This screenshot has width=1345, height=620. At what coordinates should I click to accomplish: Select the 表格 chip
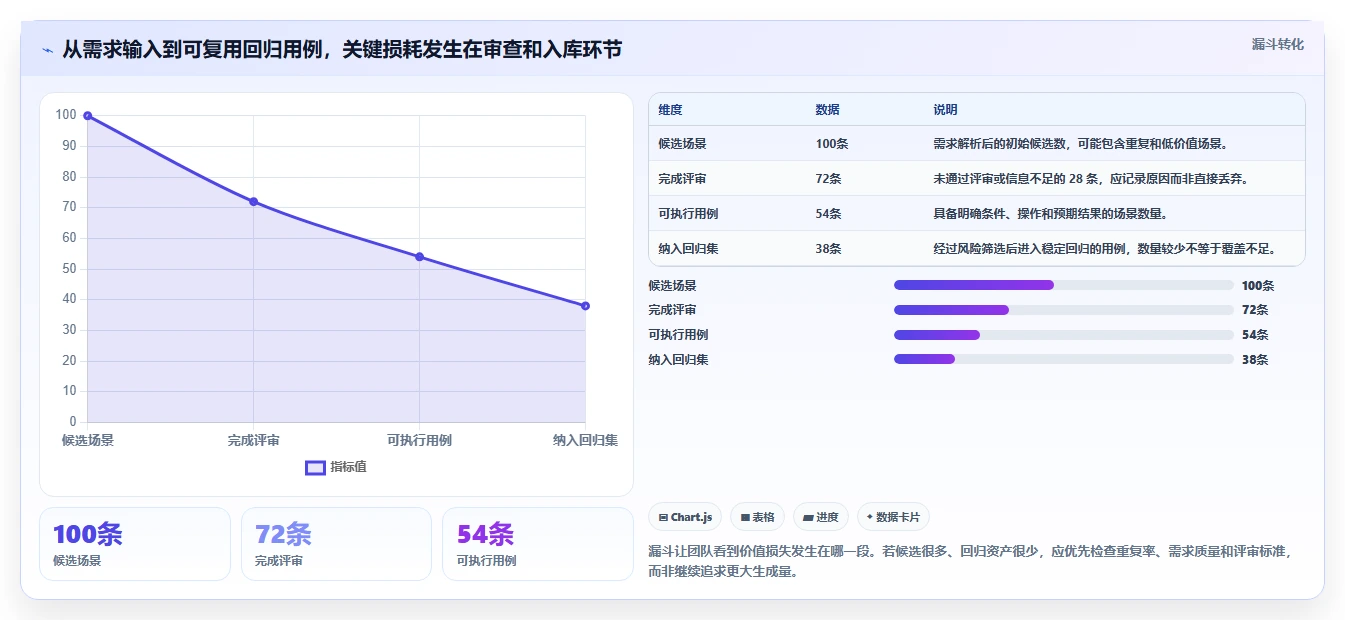[758, 517]
